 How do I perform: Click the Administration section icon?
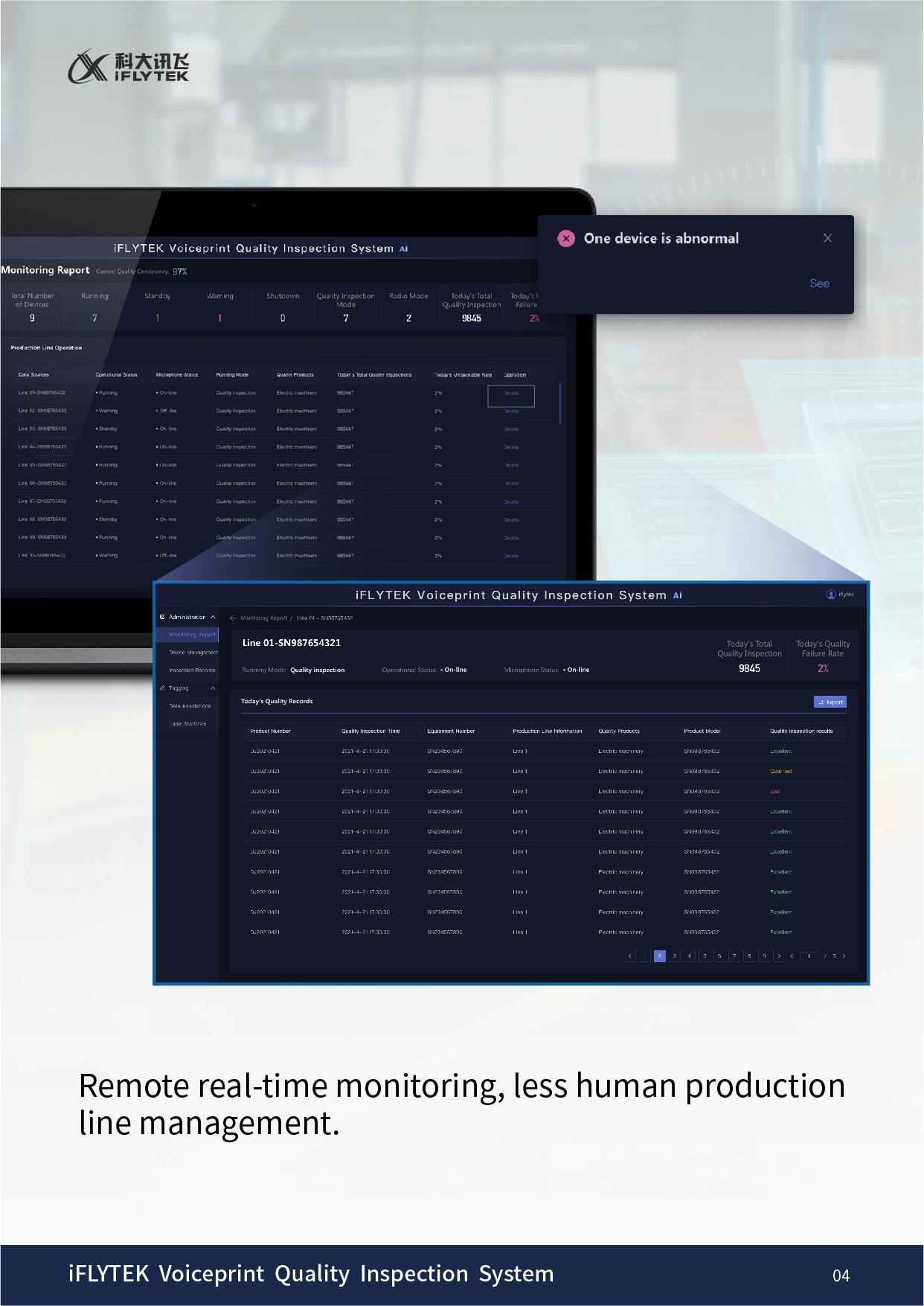[x=162, y=617]
